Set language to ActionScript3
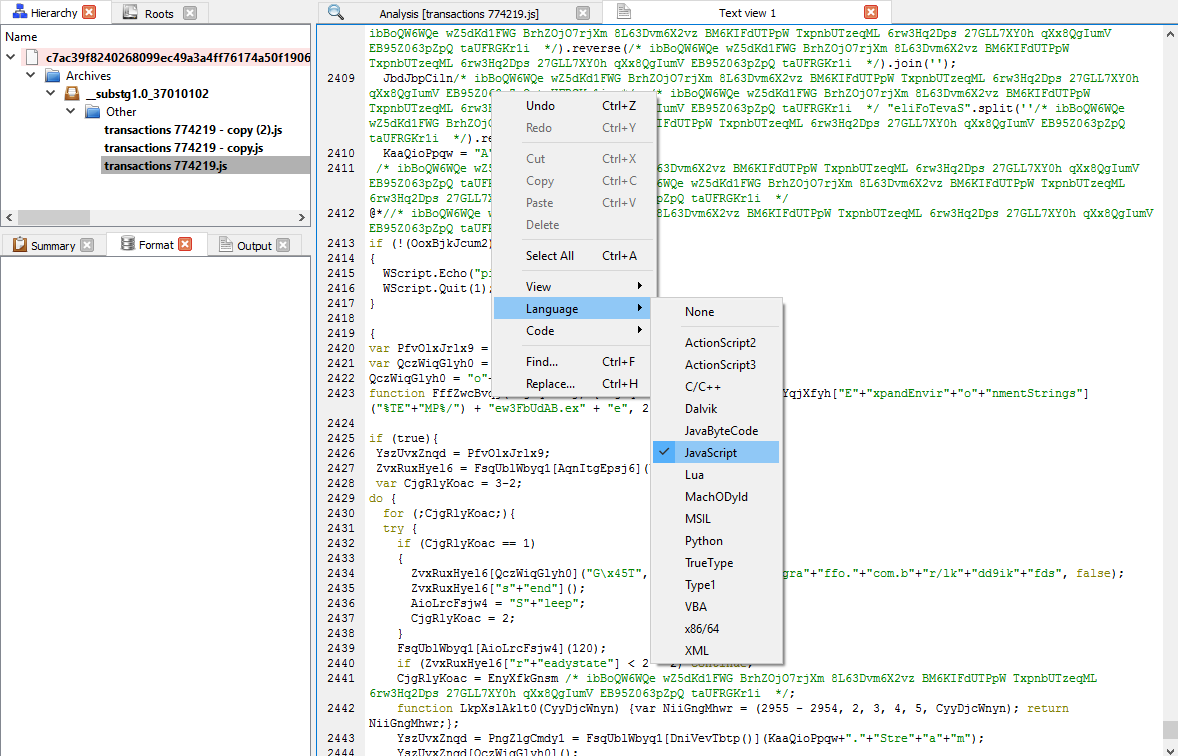The image size is (1178, 756). pos(716,364)
